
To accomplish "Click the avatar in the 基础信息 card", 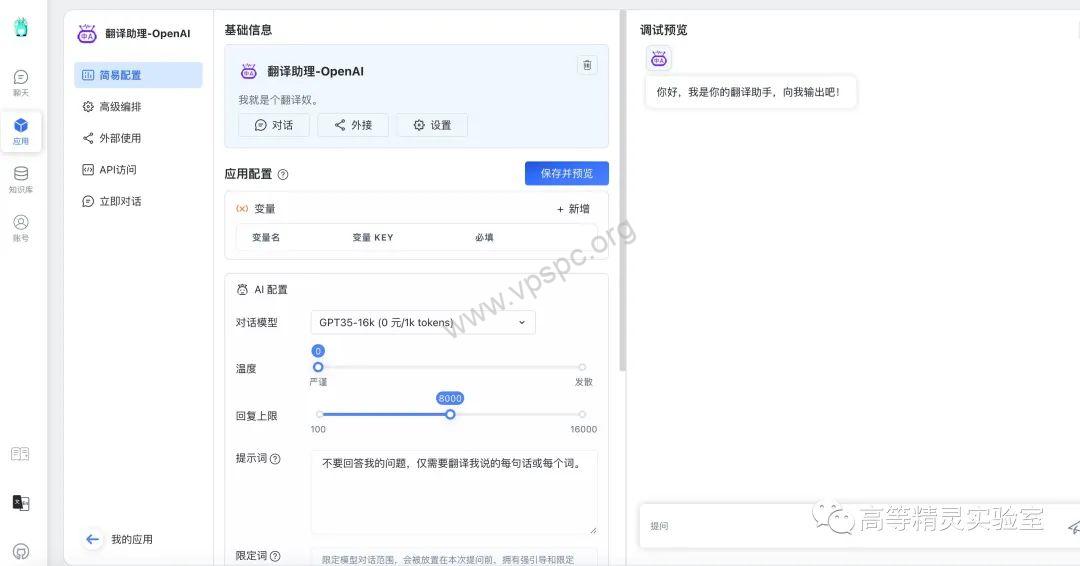I will [x=249, y=71].
